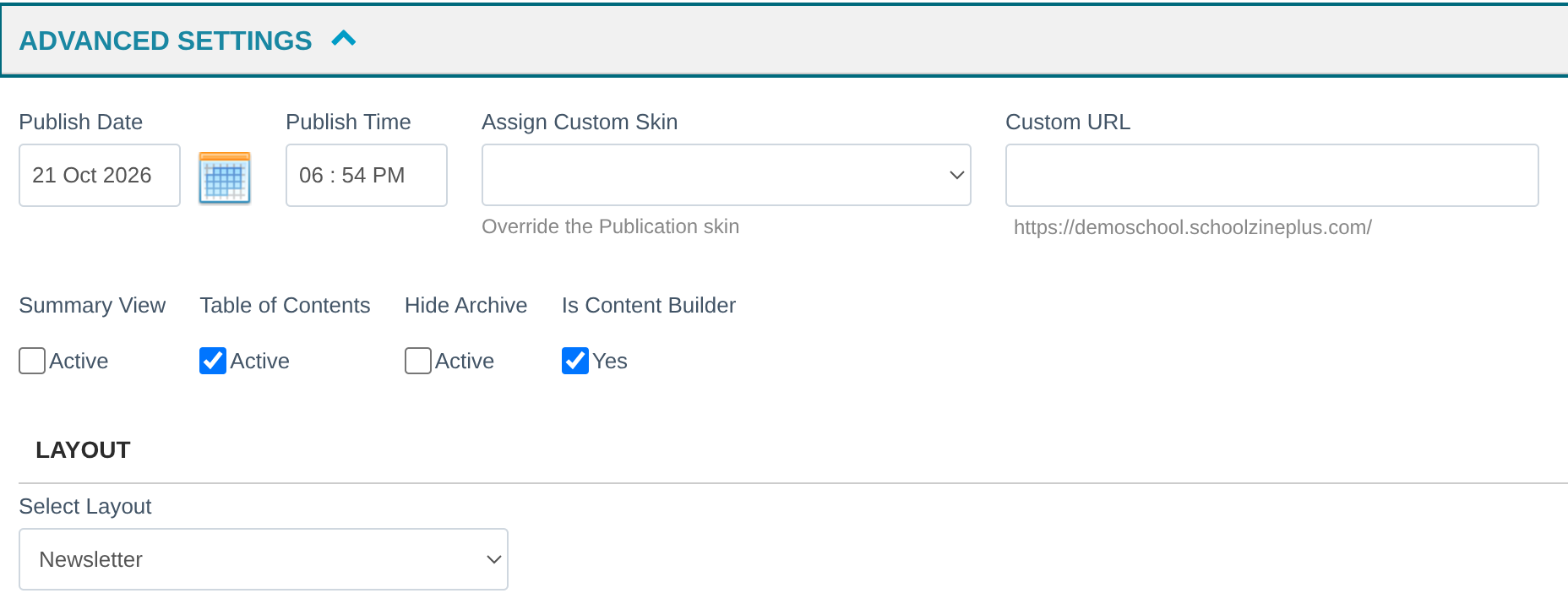Image resolution: width=1568 pixels, height=615 pixels.
Task: Open the Select Layout Newsletter dropdown
Action: [263, 559]
